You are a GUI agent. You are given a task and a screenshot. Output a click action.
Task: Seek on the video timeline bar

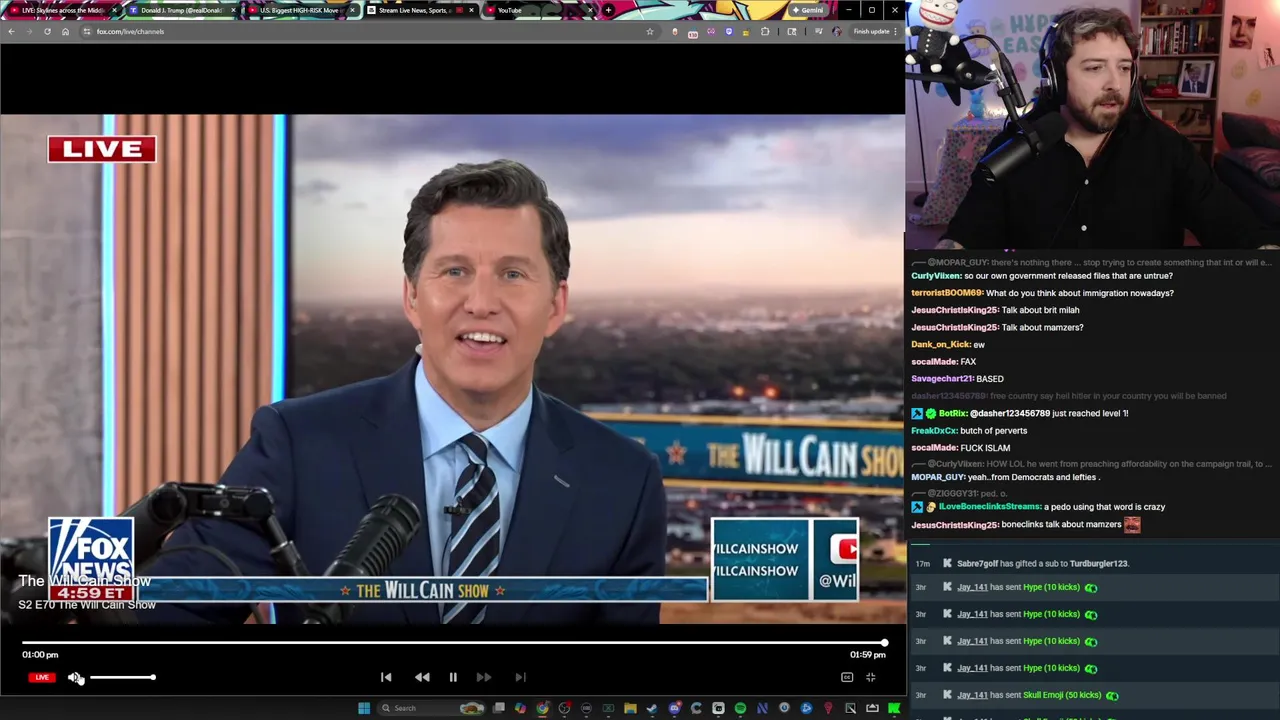pyautogui.click(x=453, y=642)
